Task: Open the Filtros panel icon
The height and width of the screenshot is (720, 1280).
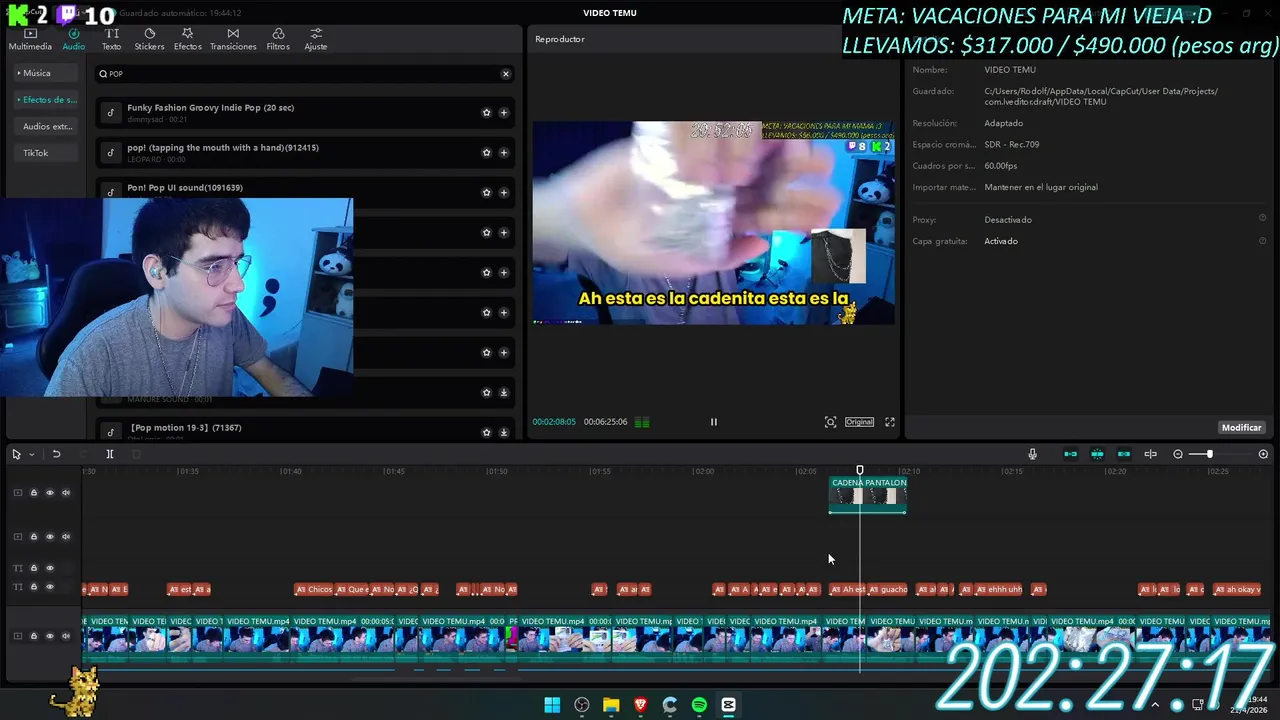Action: [278, 39]
